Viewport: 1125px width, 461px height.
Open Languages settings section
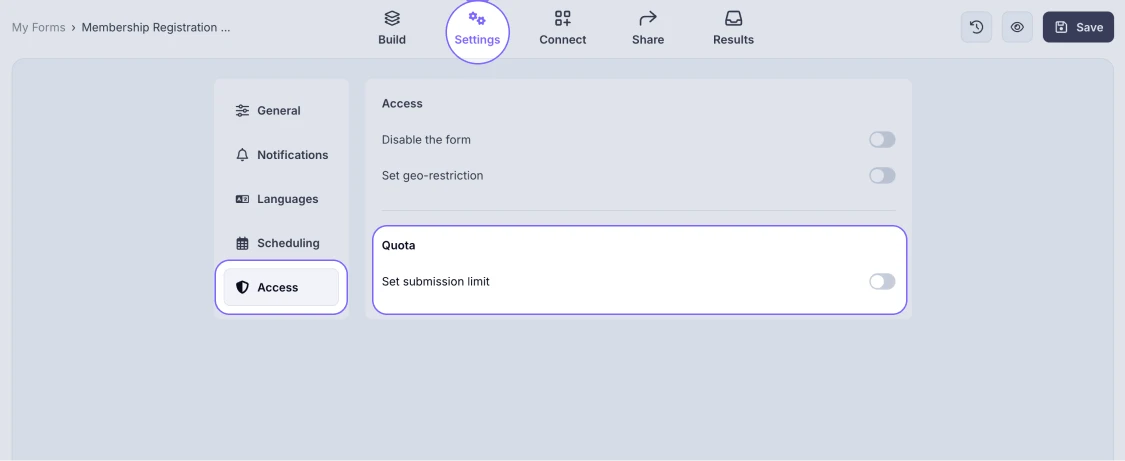(281, 199)
